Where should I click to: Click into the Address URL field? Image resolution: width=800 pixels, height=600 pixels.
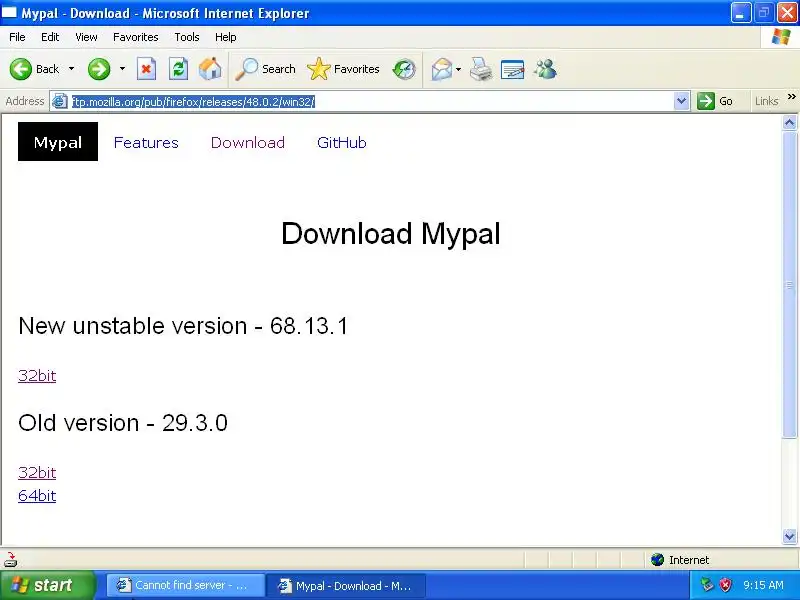(x=370, y=101)
